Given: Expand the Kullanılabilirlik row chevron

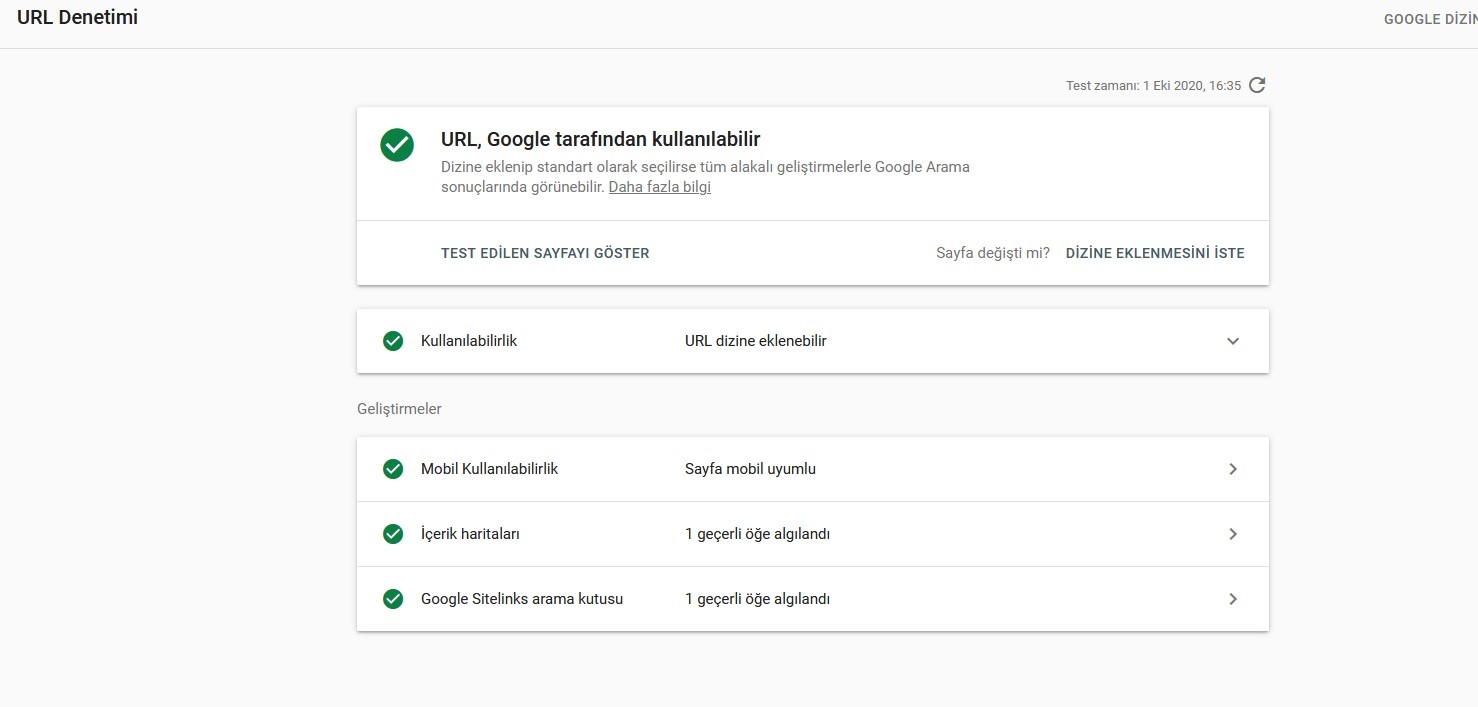Looking at the screenshot, I should pyautogui.click(x=1233, y=341).
